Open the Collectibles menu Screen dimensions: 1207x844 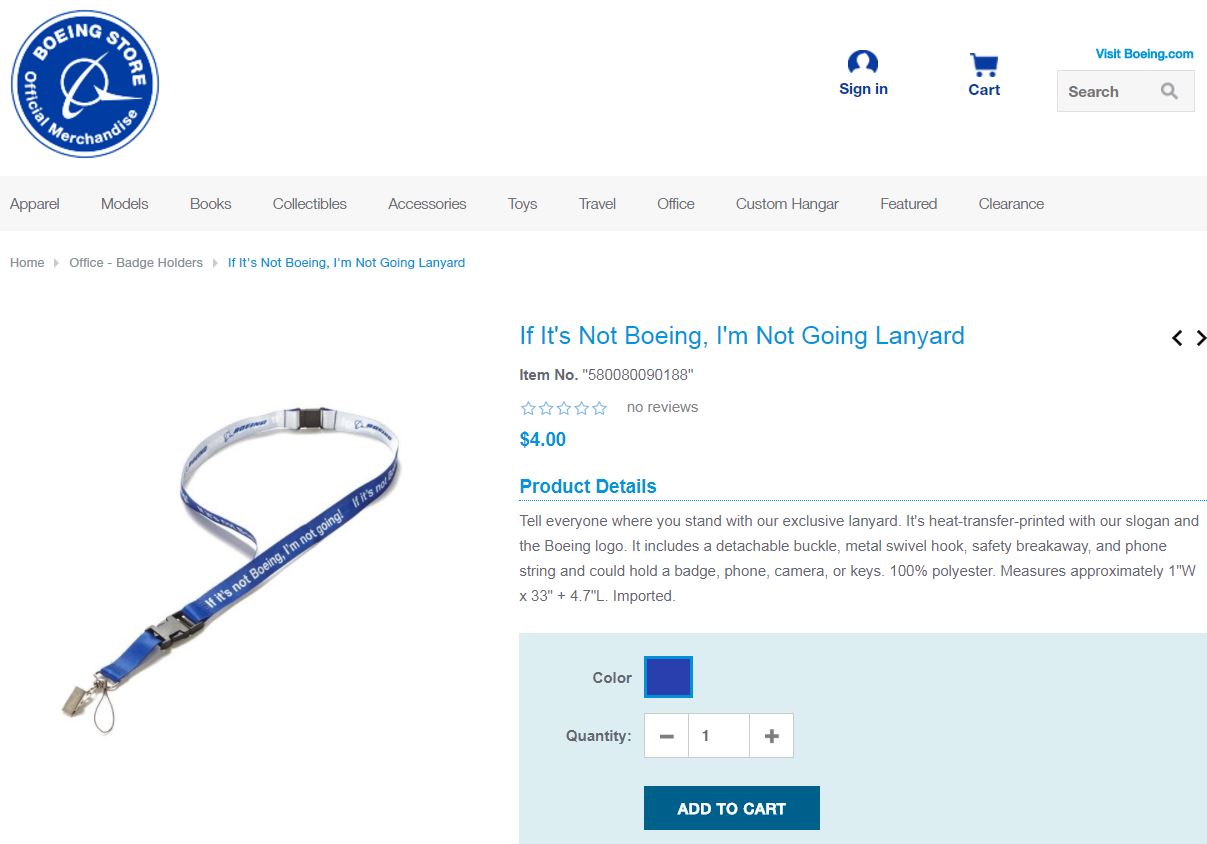(310, 204)
